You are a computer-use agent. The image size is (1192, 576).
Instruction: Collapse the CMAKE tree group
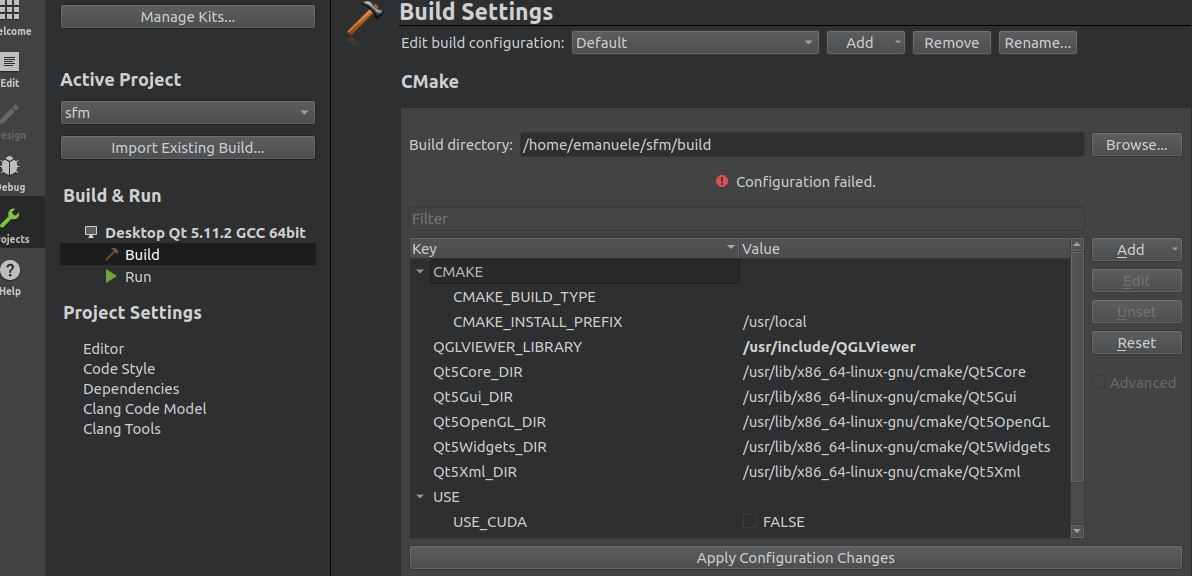[420, 272]
